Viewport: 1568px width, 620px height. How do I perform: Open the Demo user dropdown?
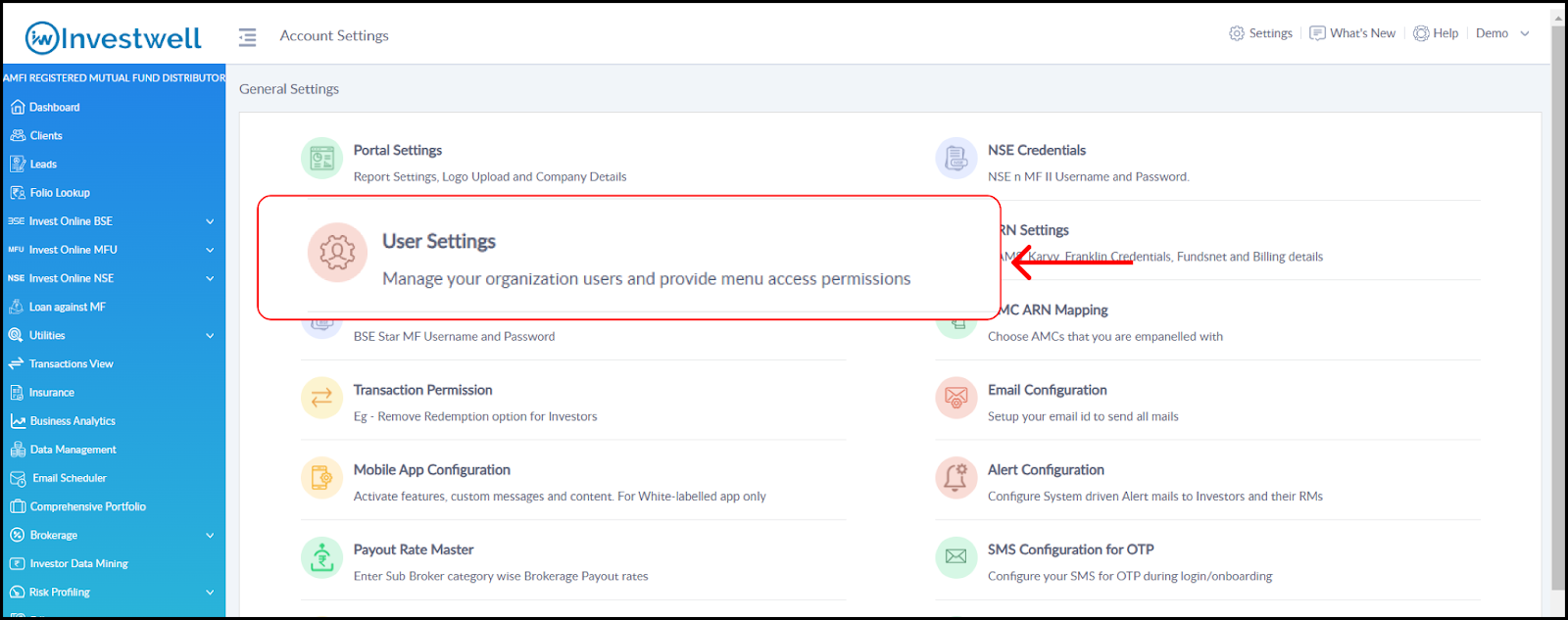click(x=1502, y=33)
